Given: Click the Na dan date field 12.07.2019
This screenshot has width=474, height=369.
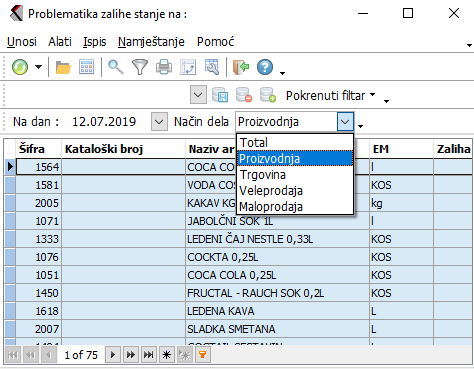Looking at the screenshot, I should point(104,122).
